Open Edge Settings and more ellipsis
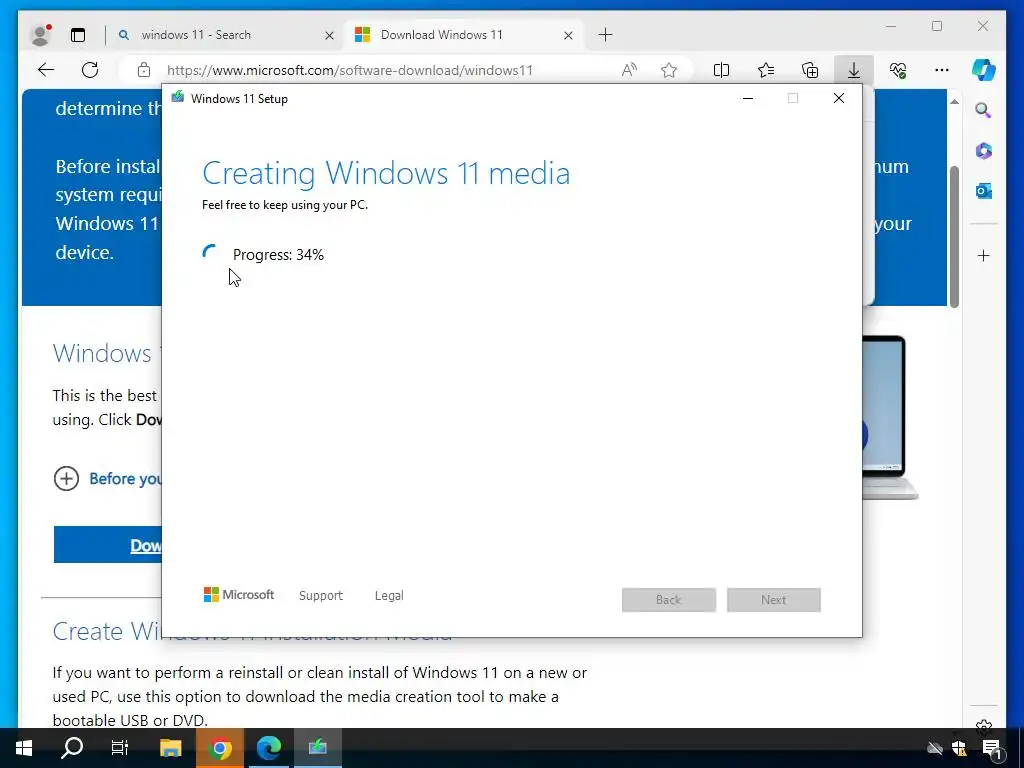1024x768 pixels. (x=942, y=70)
